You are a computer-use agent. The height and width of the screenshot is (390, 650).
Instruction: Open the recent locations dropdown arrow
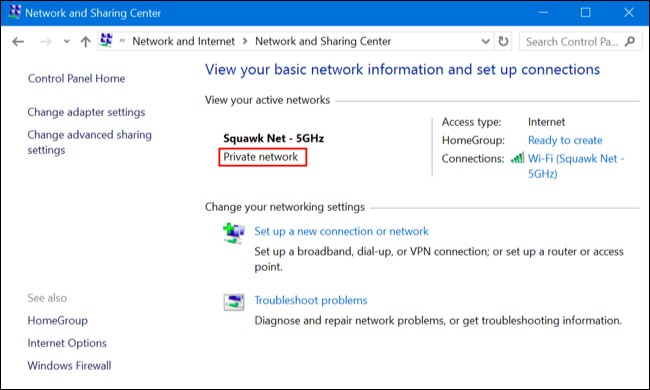(67, 41)
